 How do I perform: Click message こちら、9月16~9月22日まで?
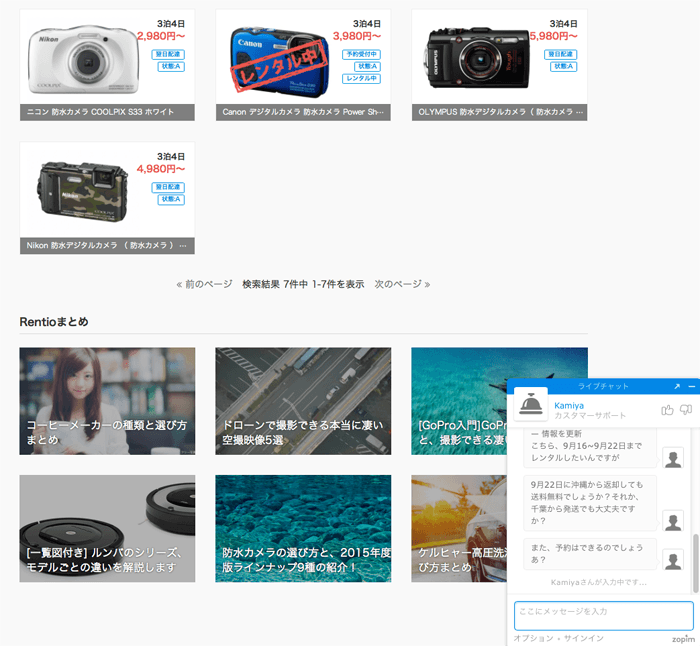[x=590, y=448]
